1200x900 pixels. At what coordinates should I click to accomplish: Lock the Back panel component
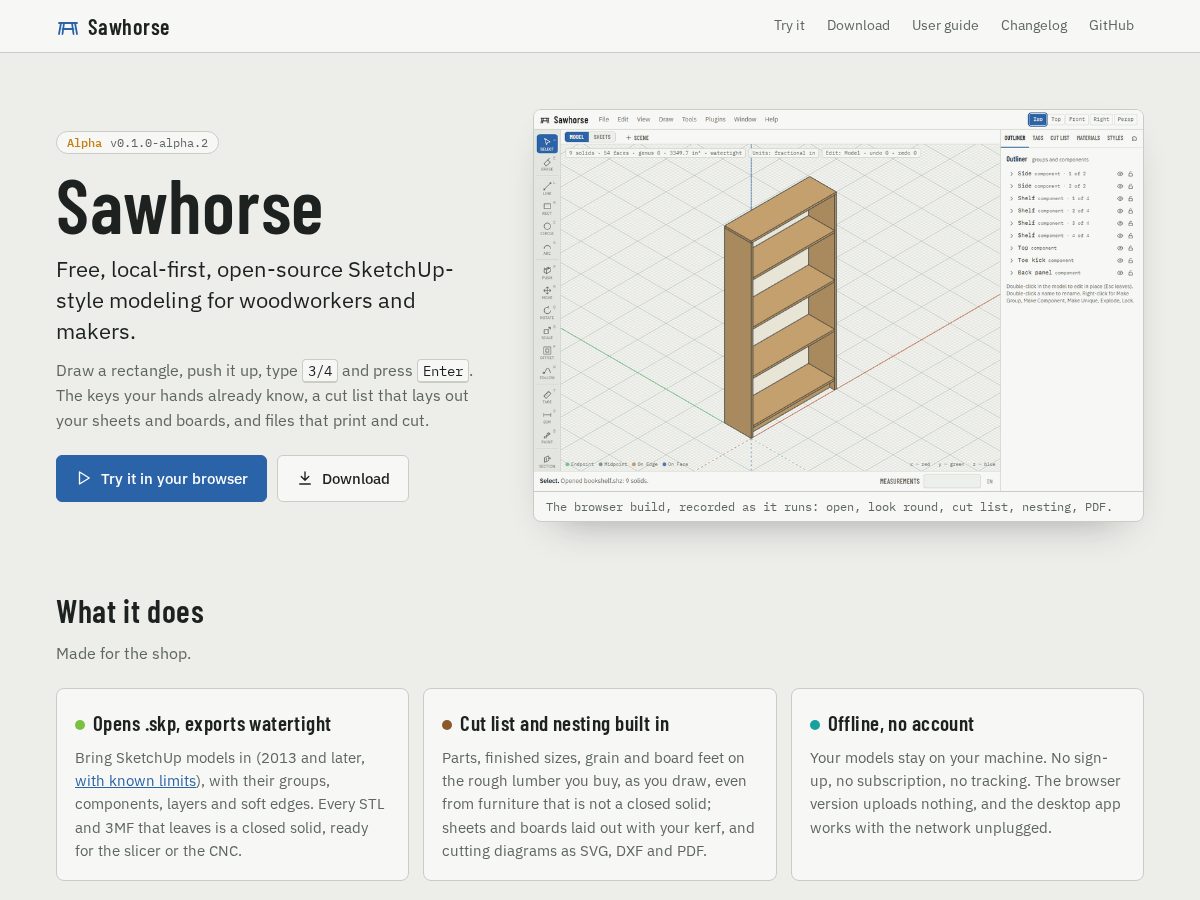1130,273
